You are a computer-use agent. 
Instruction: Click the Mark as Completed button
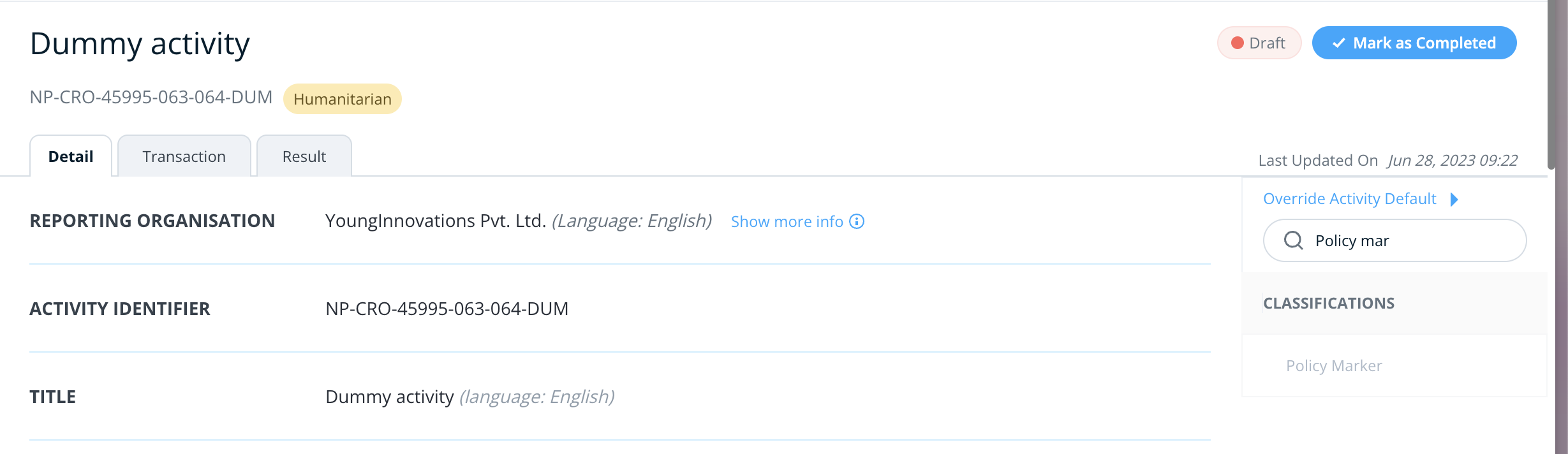click(1414, 43)
